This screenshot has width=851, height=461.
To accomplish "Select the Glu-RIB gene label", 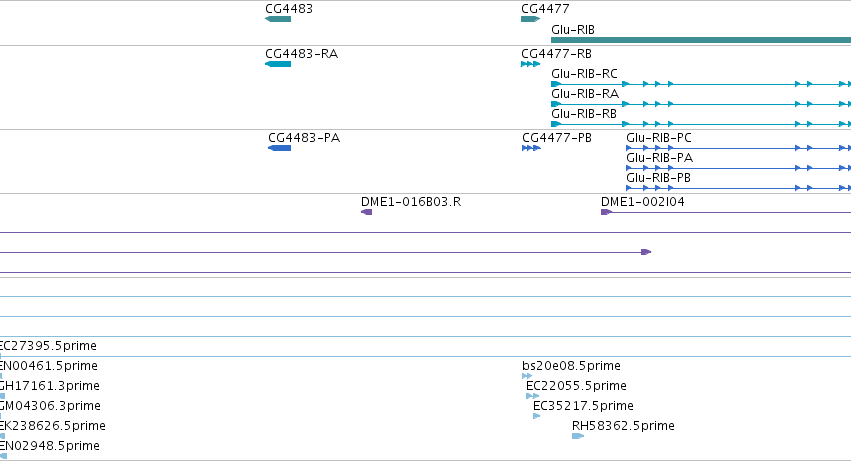I will tap(573, 30).
